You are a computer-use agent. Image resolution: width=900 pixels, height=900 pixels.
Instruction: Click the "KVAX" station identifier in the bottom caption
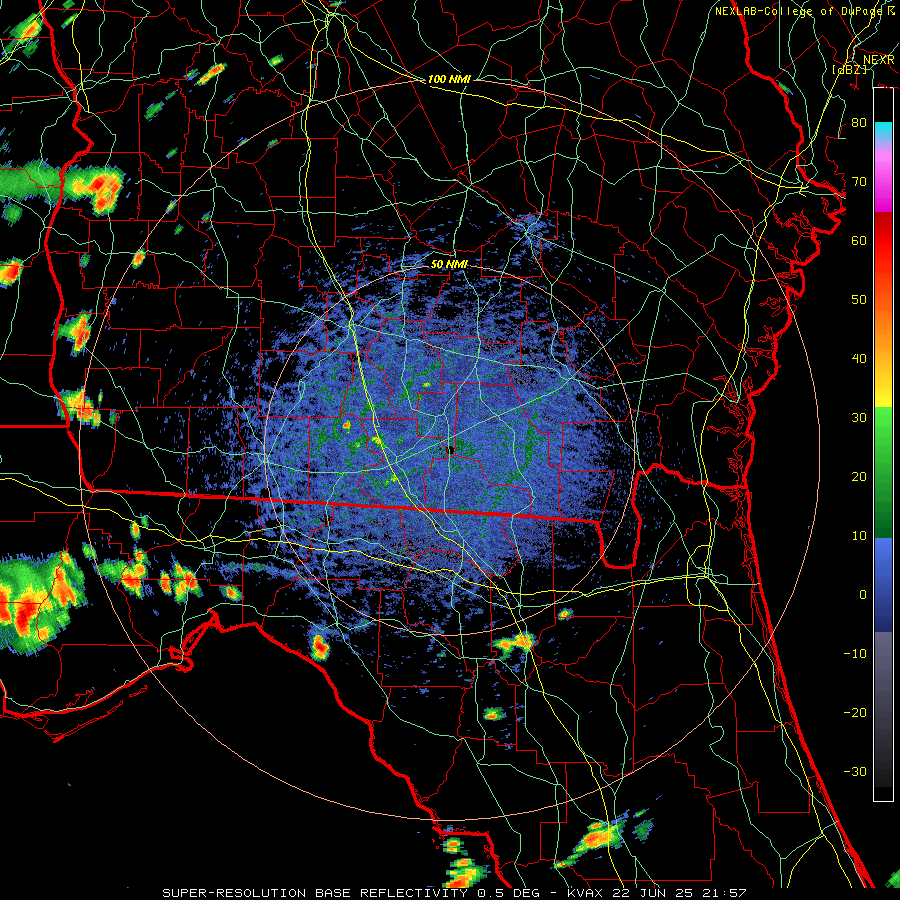pos(587,893)
